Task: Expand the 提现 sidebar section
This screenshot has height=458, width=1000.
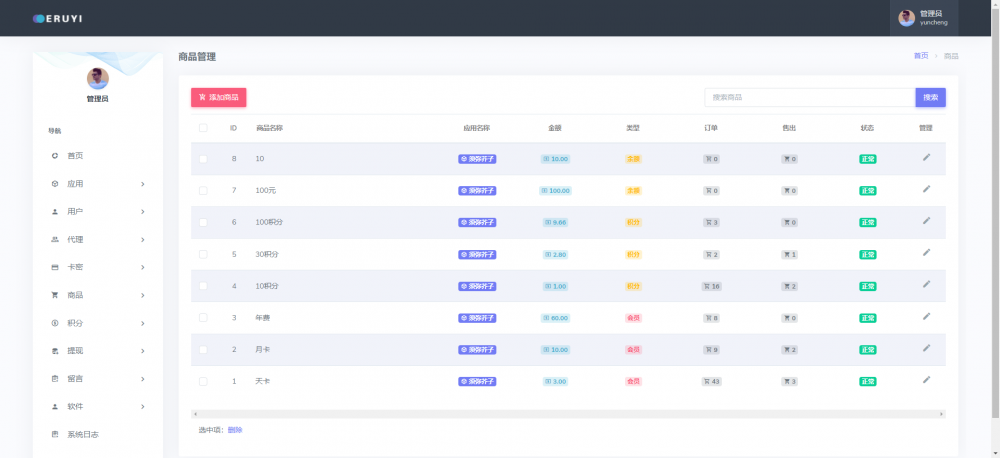Action: pos(97,351)
